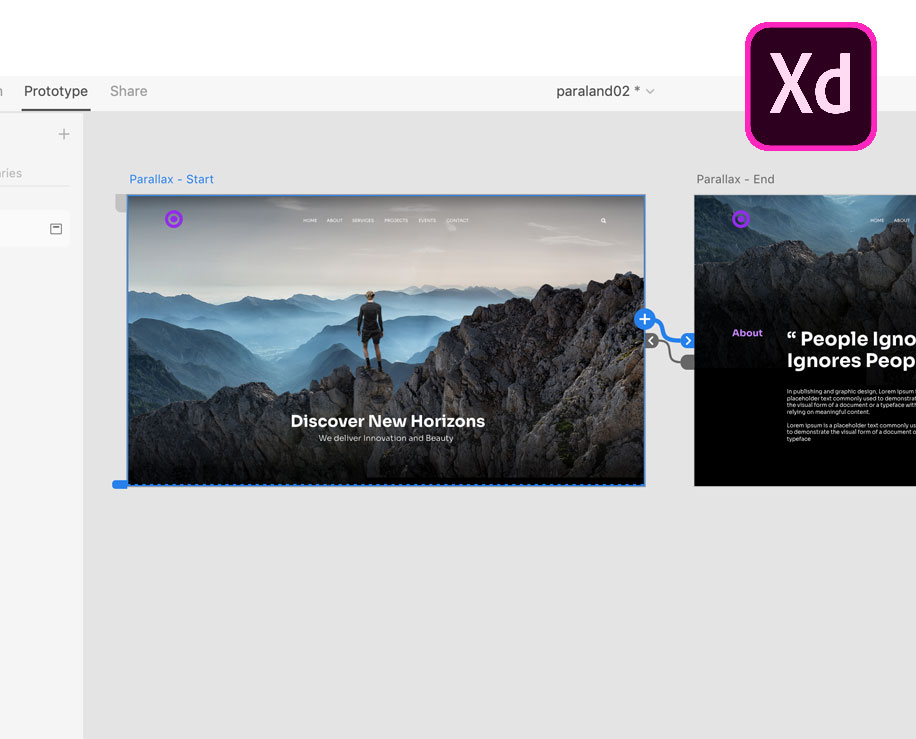Select "We deliver Innovation and Beauty" subtitle
This screenshot has width=916, height=739.
coord(386,438)
